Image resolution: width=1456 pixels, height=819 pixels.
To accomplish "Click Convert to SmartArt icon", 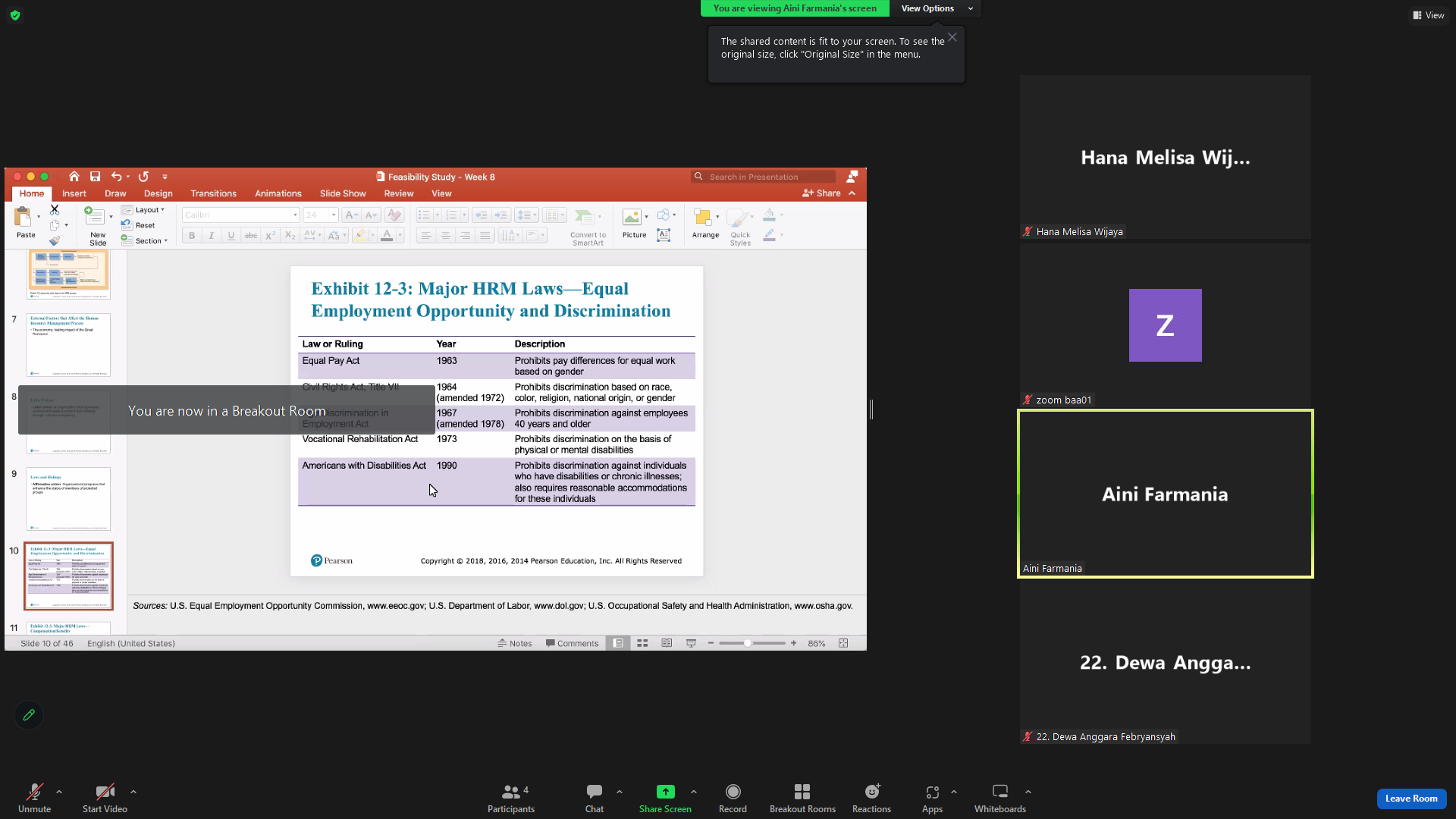I will coord(584,218).
